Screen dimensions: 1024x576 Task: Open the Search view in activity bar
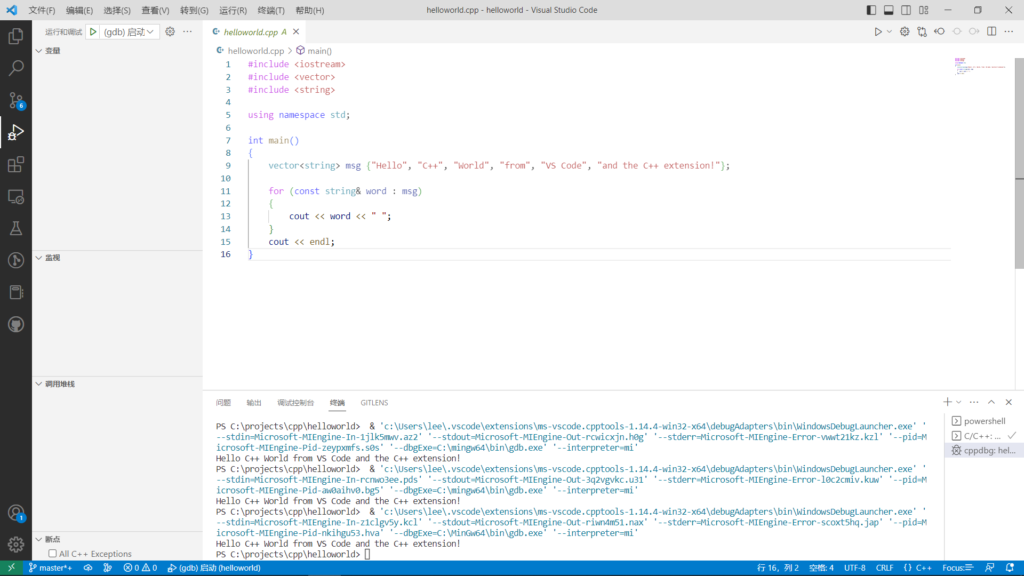click(16, 69)
